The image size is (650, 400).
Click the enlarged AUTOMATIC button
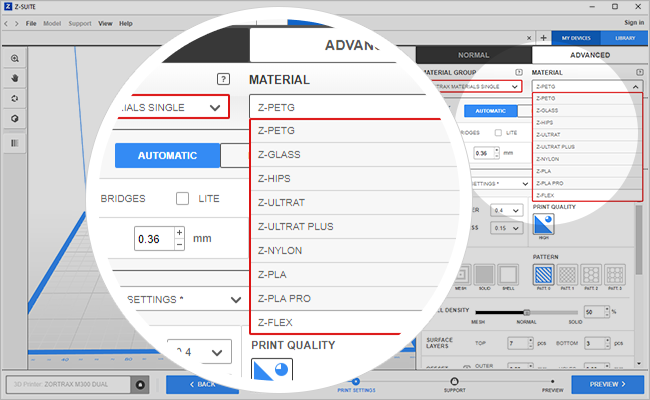point(167,156)
